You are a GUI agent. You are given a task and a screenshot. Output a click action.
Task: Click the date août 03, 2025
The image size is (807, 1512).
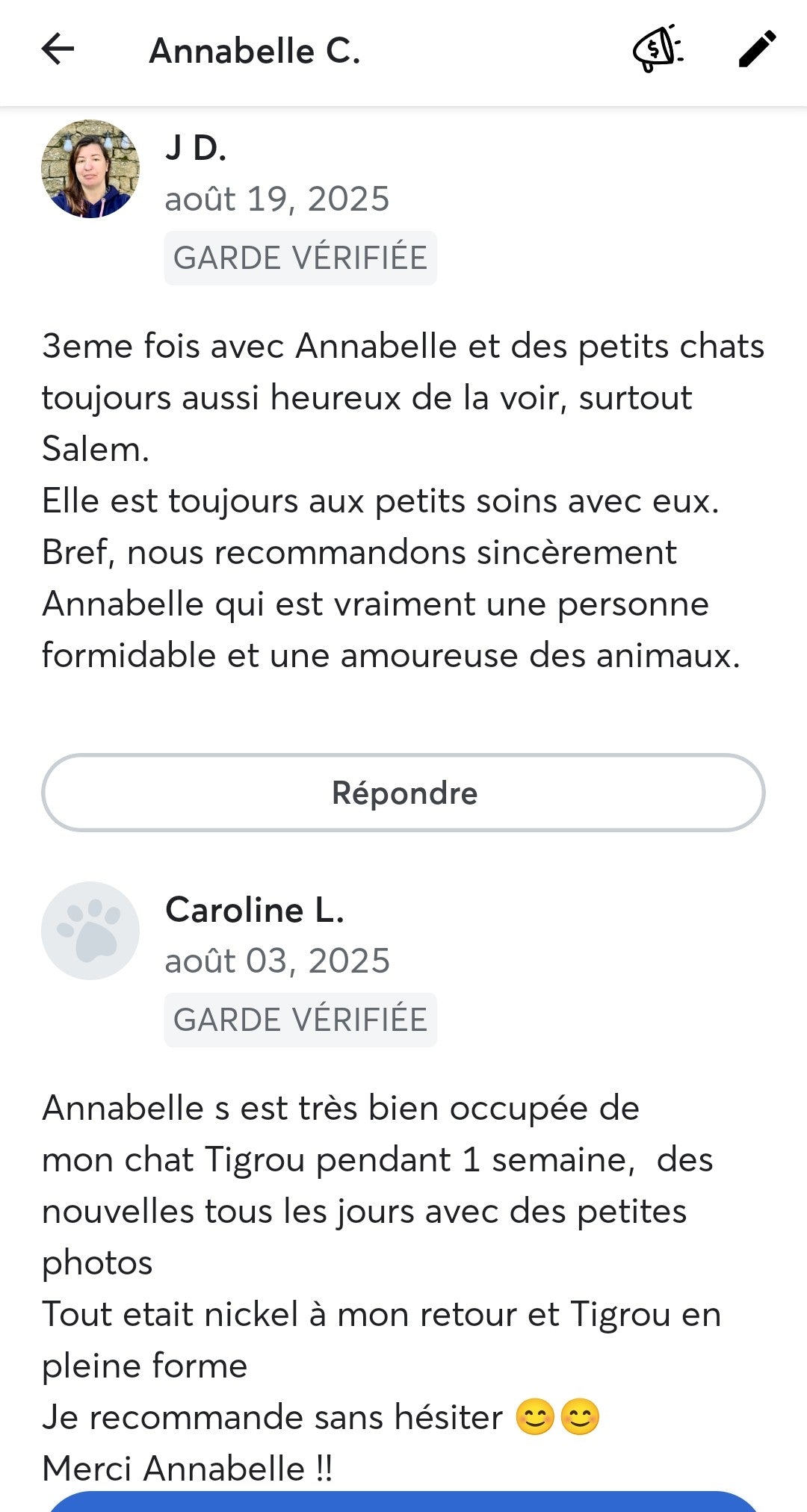pyautogui.click(x=277, y=961)
